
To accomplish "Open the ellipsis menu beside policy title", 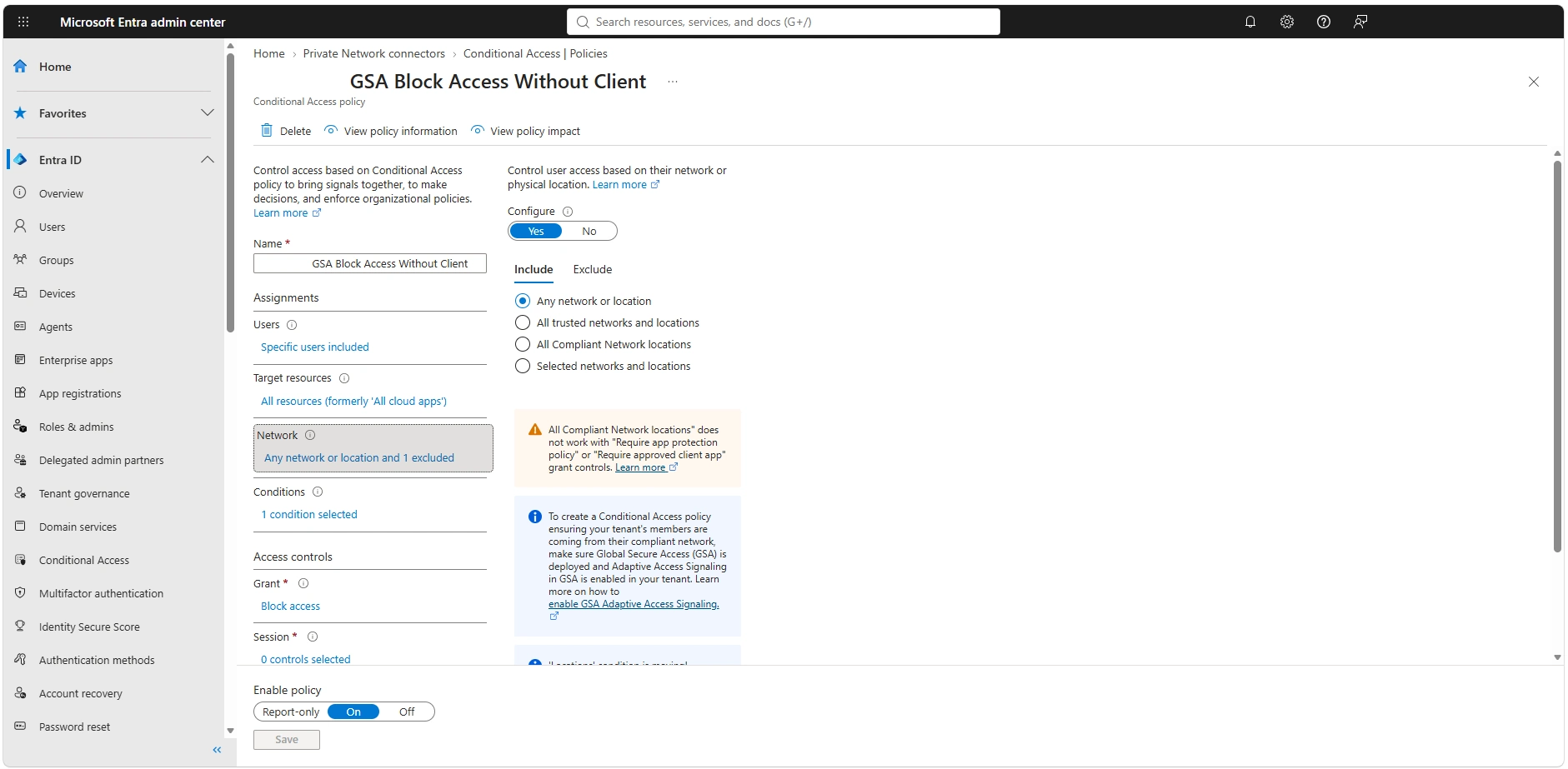I will (x=673, y=82).
